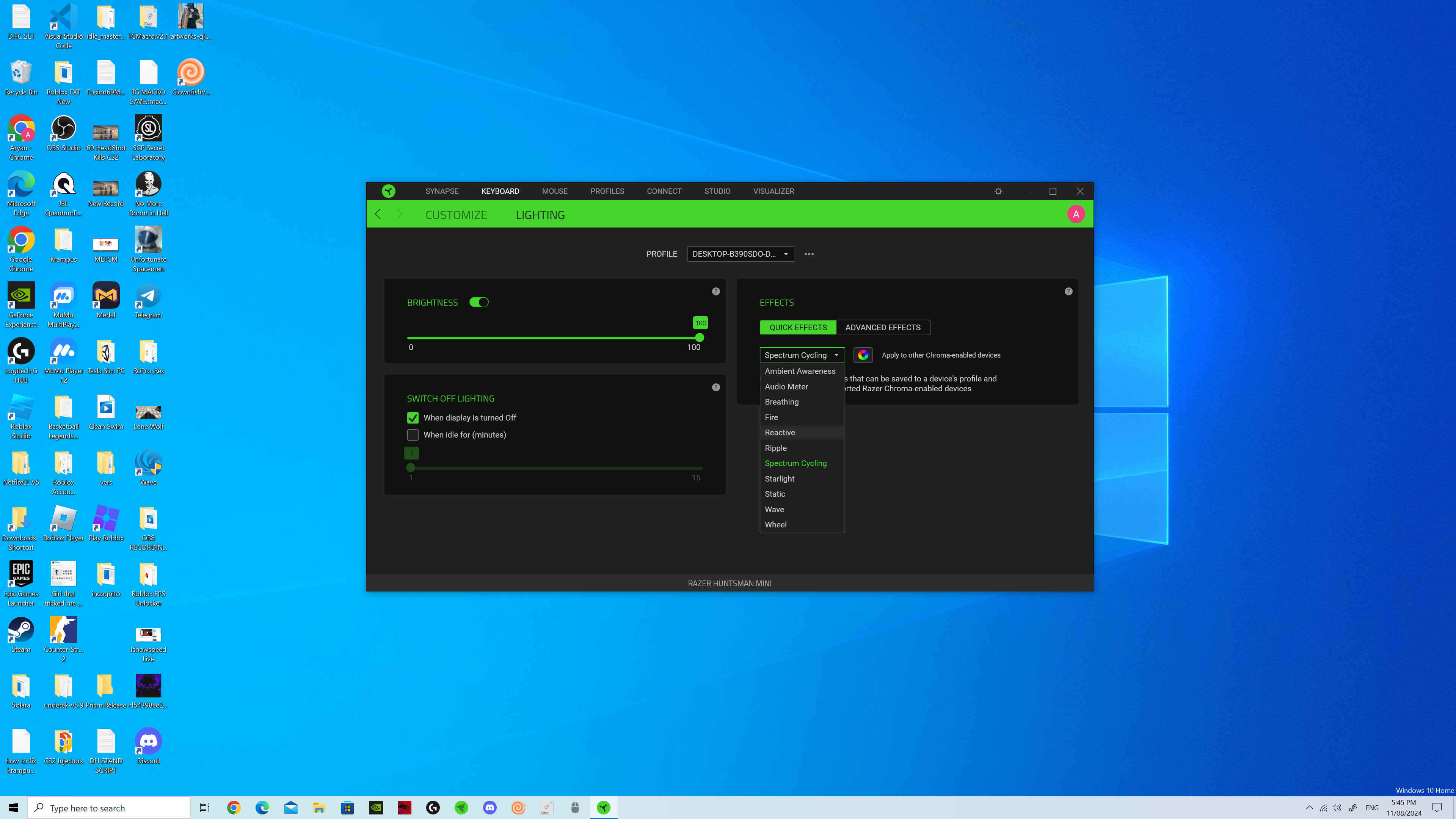Choose Starlight effect in list
The width and height of the screenshot is (1456, 819).
(779, 479)
